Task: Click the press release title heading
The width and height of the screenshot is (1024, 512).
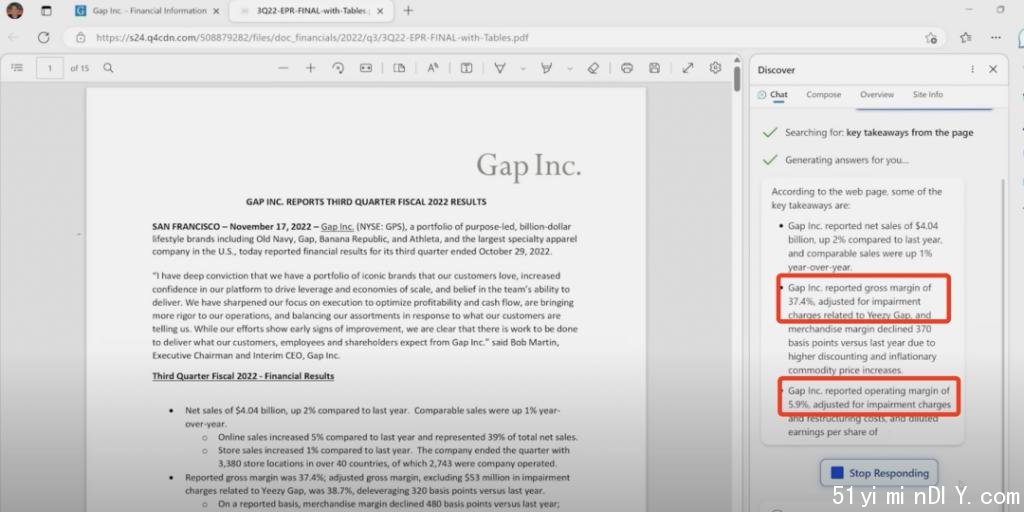Action: pos(366,202)
